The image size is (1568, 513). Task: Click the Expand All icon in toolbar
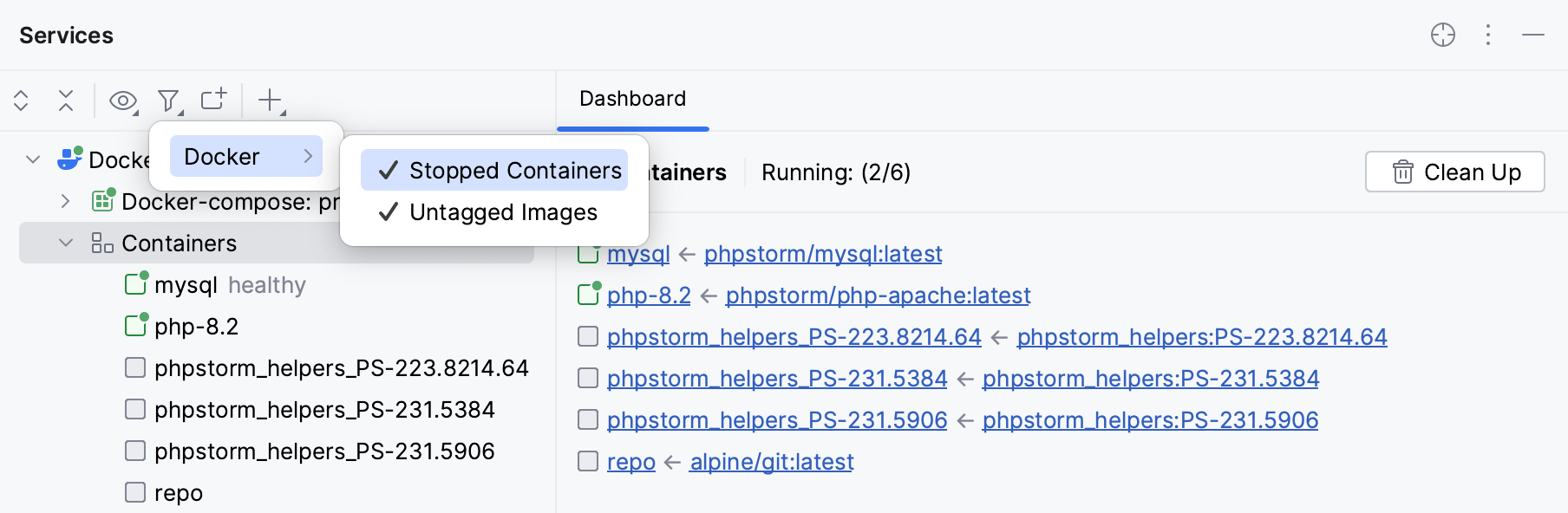[x=21, y=101]
